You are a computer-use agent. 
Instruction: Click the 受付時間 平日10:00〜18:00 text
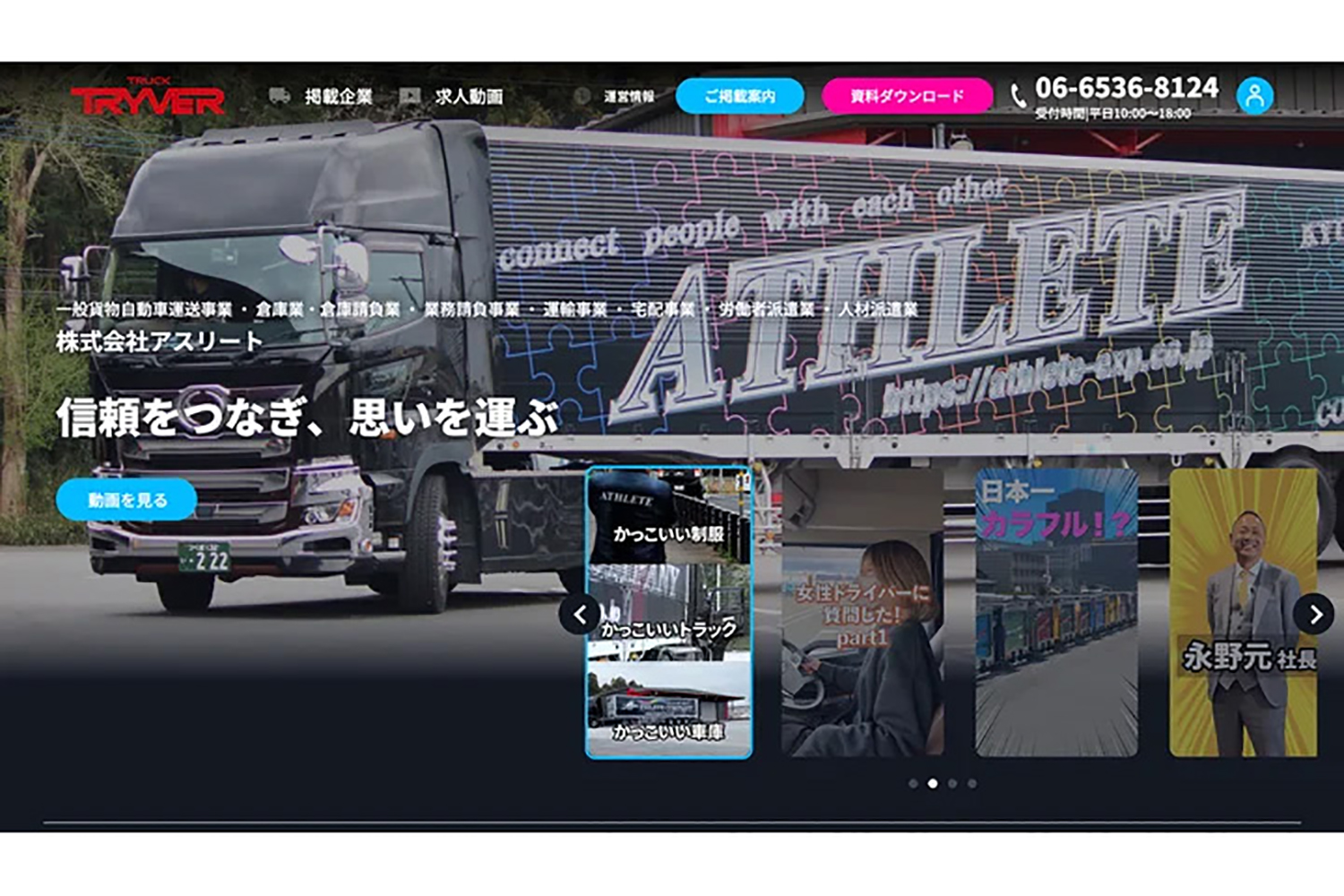click(x=1113, y=114)
